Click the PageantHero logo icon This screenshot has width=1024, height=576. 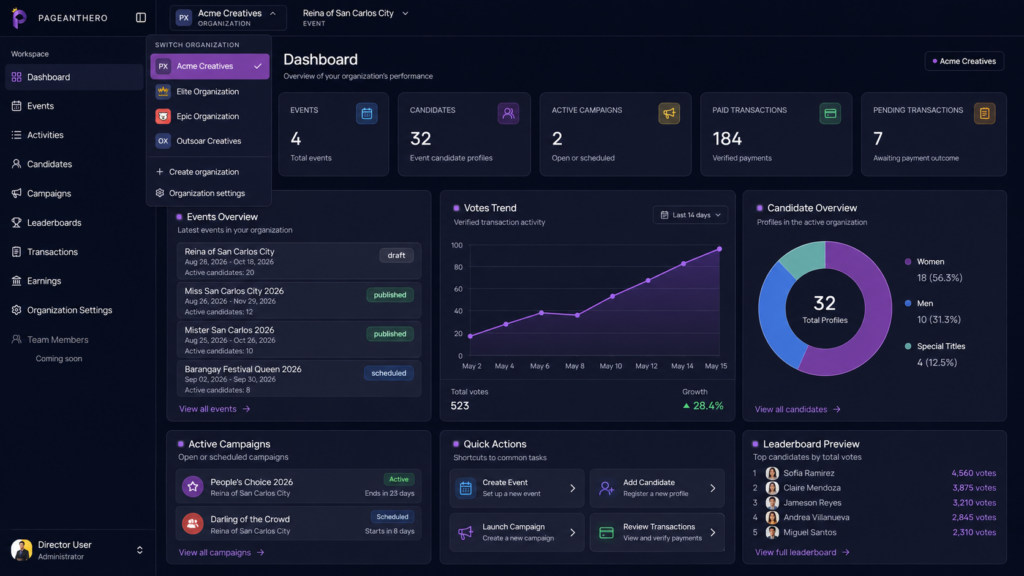(x=19, y=18)
